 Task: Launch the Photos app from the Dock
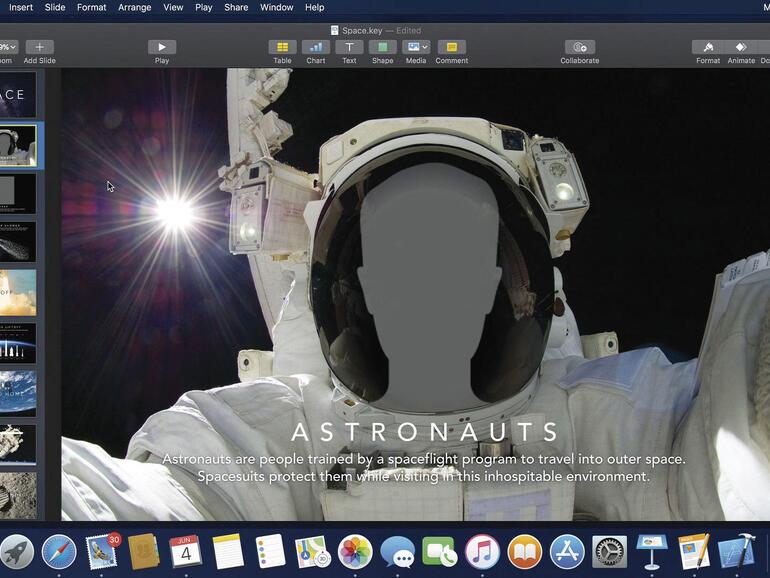[354, 551]
